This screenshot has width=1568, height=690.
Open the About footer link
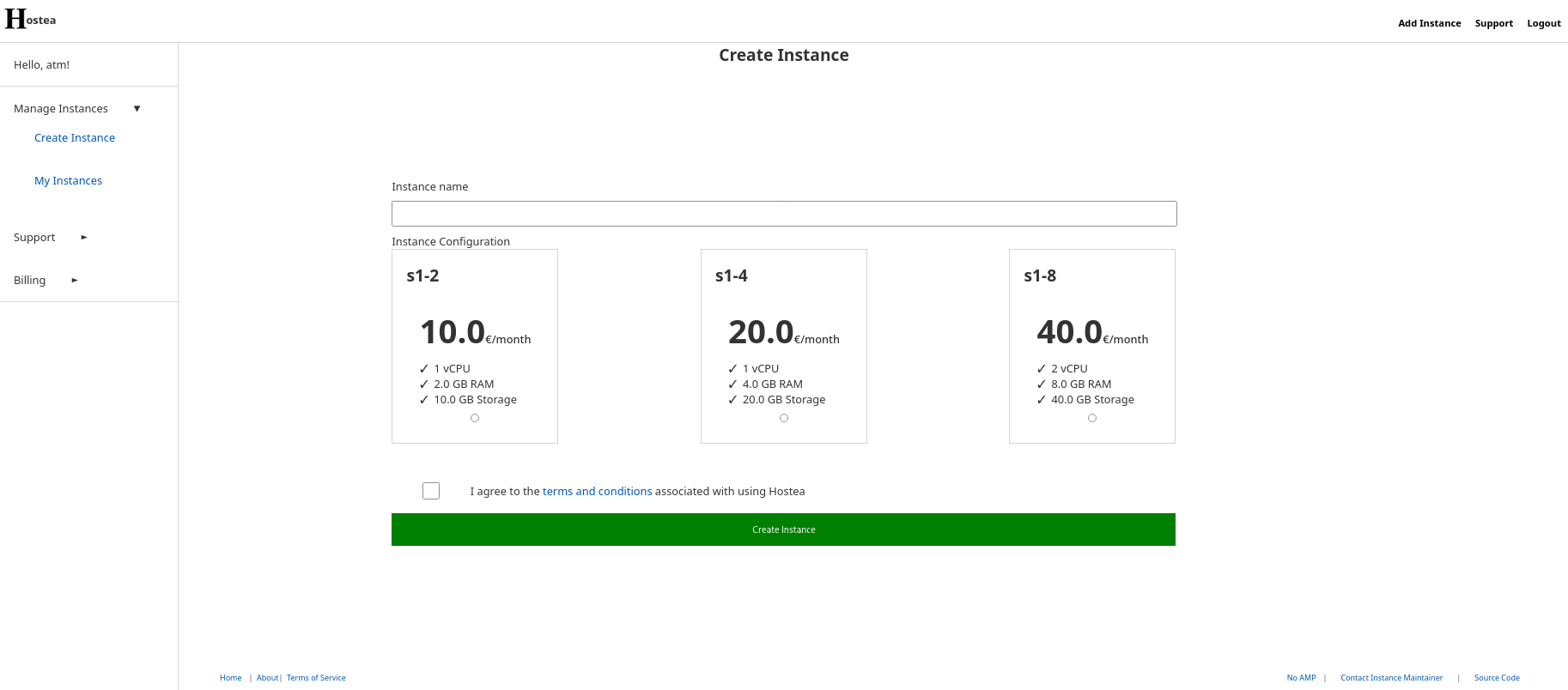(267, 678)
